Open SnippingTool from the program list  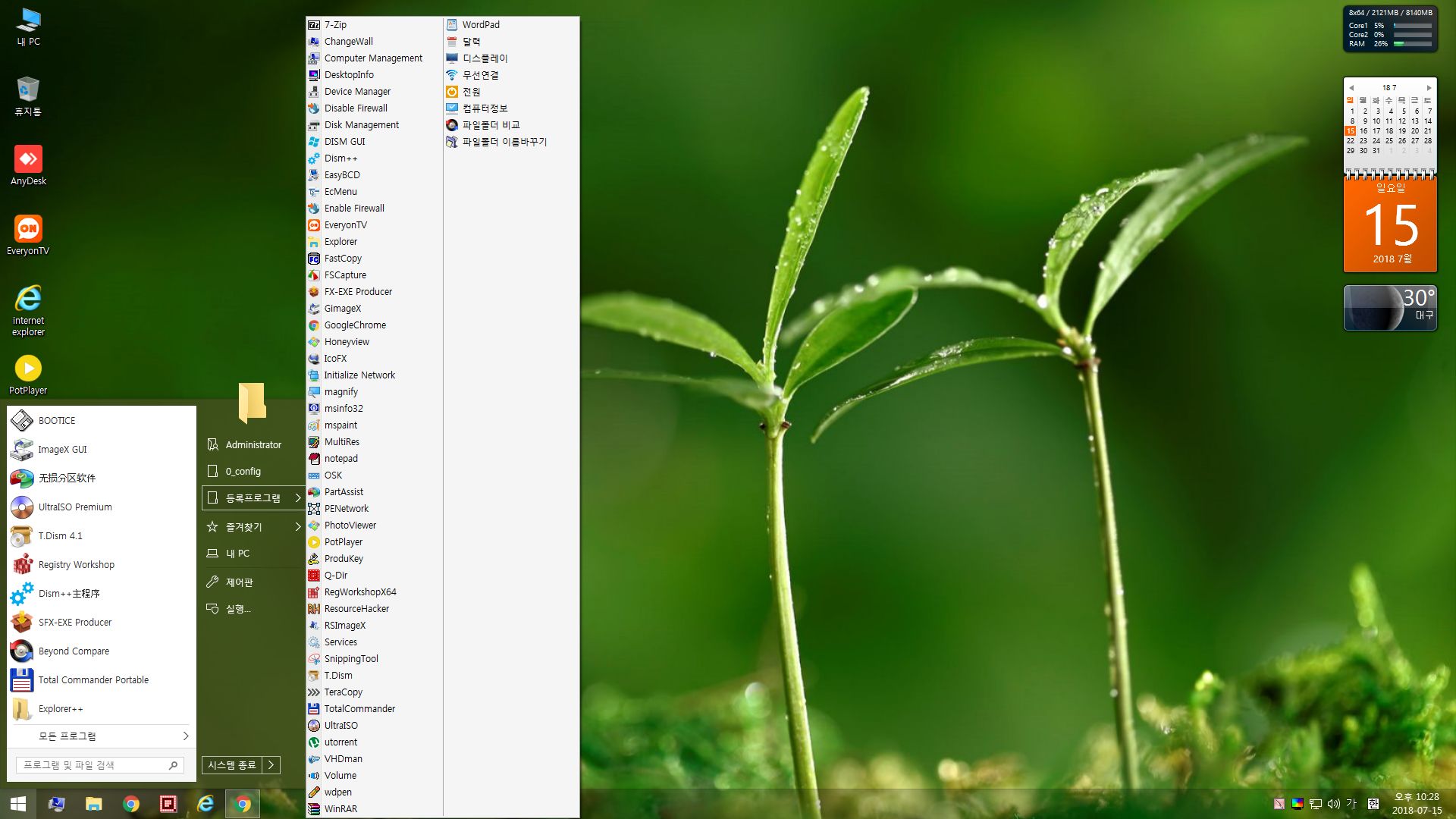pos(374,659)
